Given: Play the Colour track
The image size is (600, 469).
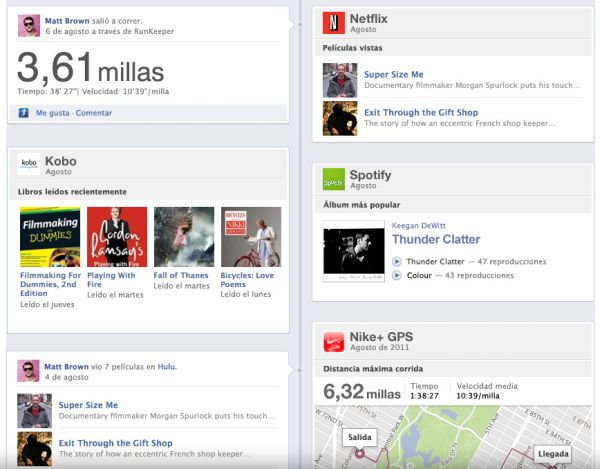Looking at the screenshot, I should pos(396,275).
